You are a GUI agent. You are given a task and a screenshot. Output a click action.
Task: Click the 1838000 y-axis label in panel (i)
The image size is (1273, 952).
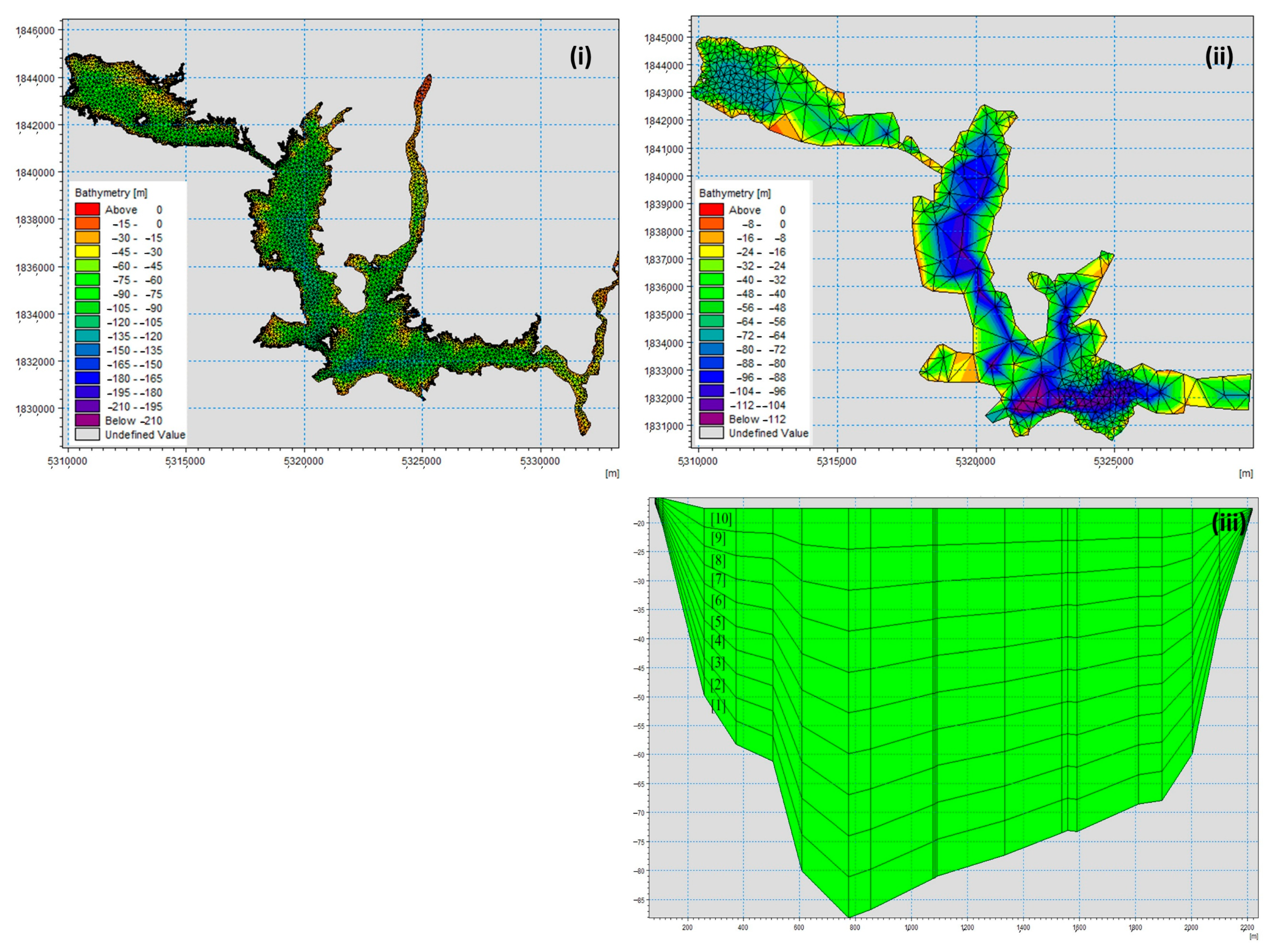(x=36, y=220)
